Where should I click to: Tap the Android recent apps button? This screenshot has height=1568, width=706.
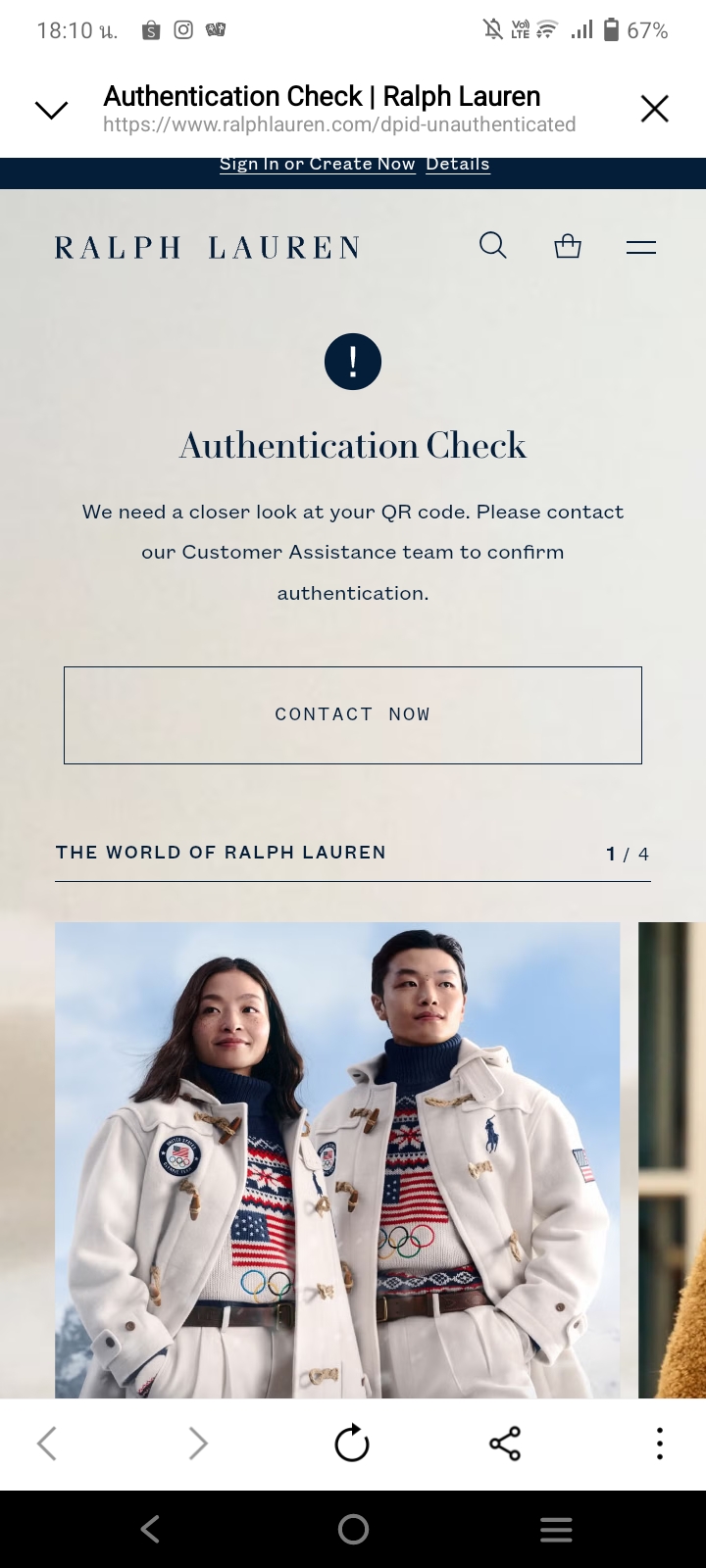(556, 1529)
